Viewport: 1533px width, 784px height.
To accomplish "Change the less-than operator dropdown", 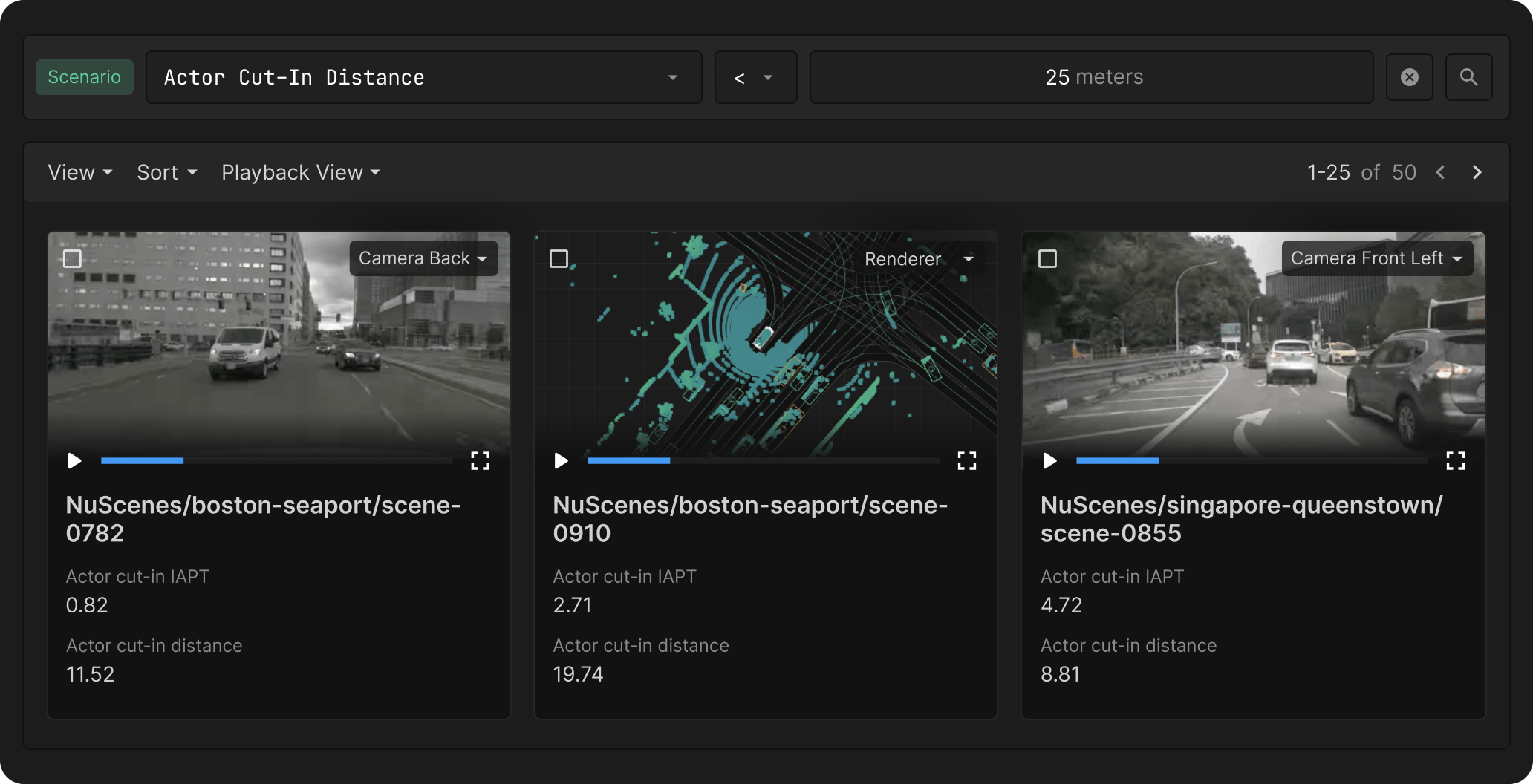I will pyautogui.click(x=755, y=77).
